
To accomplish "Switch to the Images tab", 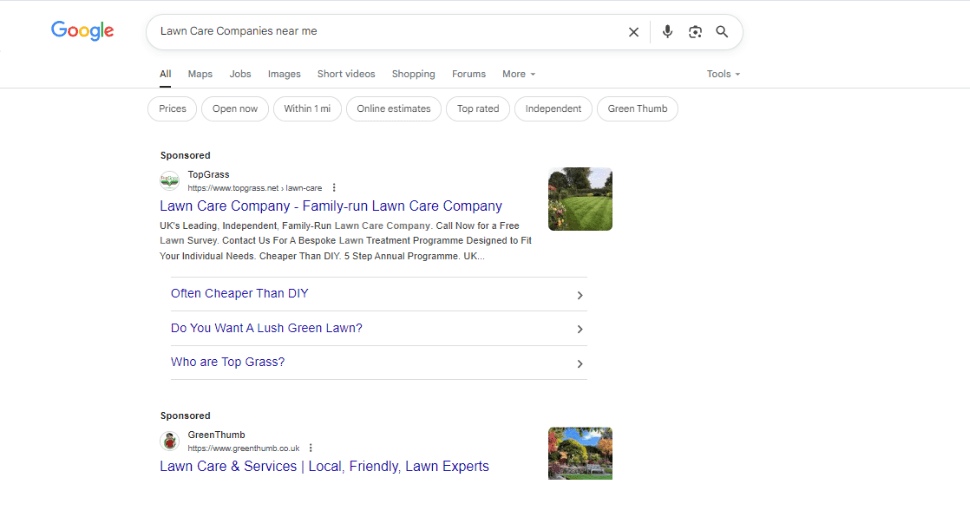I will [x=284, y=74].
